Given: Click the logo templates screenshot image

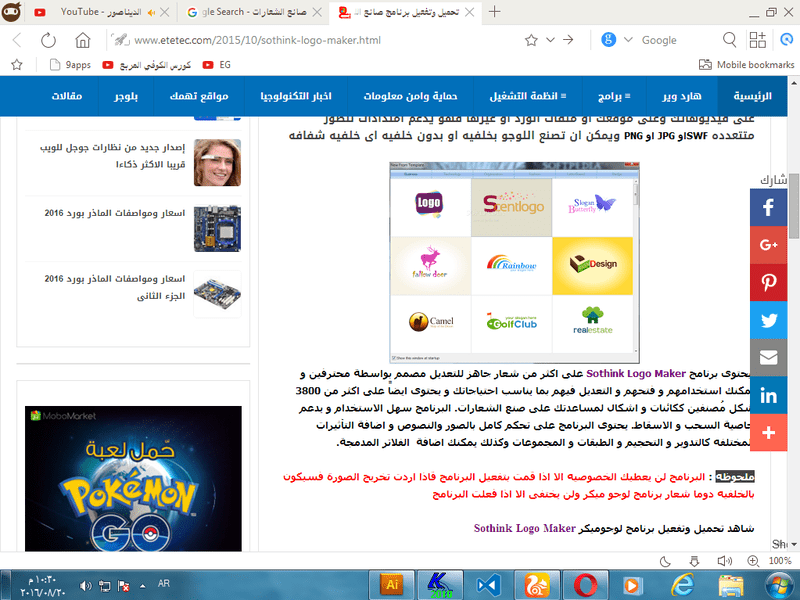Looking at the screenshot, I should point(514,263).
